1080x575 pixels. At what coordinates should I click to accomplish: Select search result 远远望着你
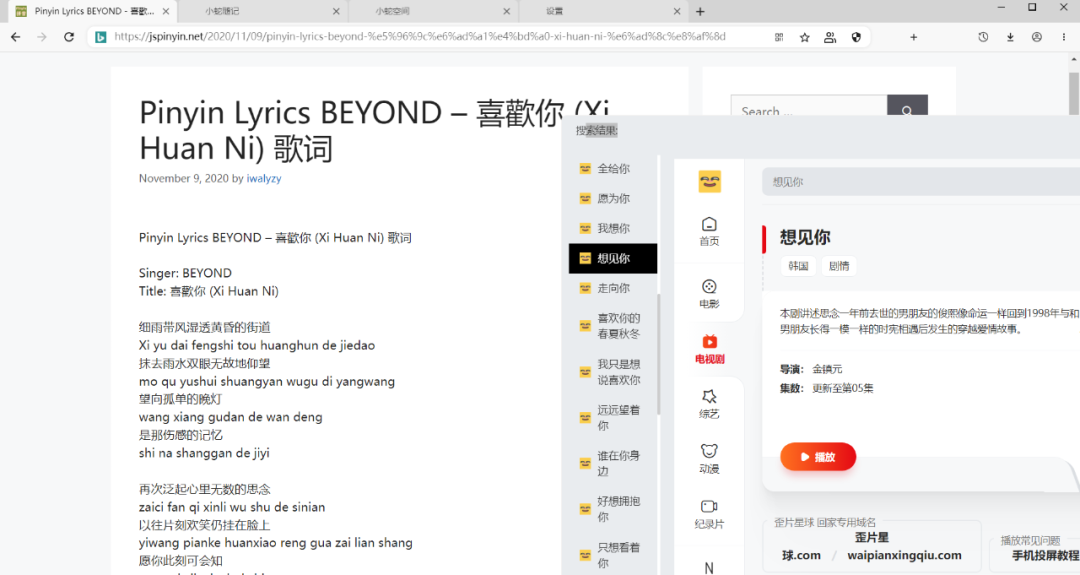(x=613, y=417)
